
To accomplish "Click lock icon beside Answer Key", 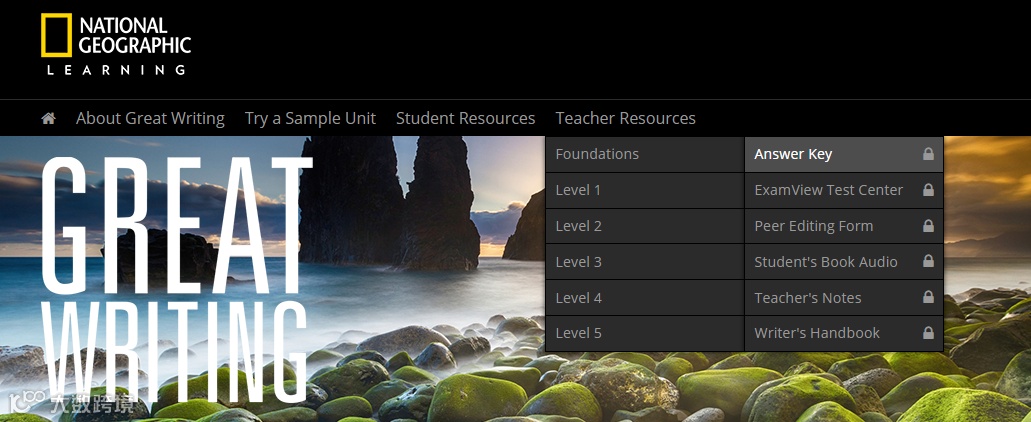I will click(x=928, y=154).
